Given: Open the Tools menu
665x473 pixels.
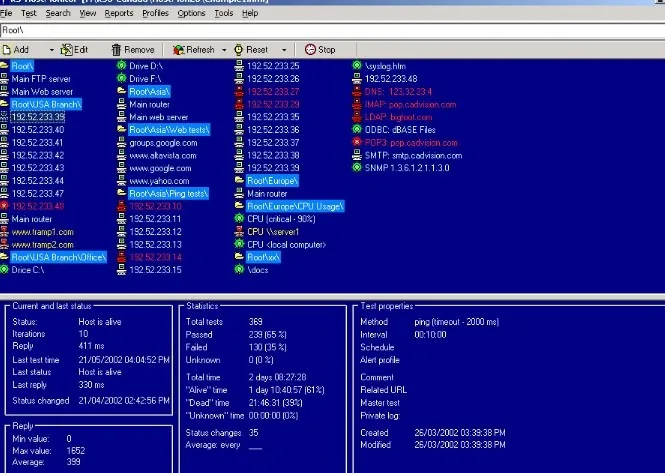Looking at the screenshot, I should [224, 13].
